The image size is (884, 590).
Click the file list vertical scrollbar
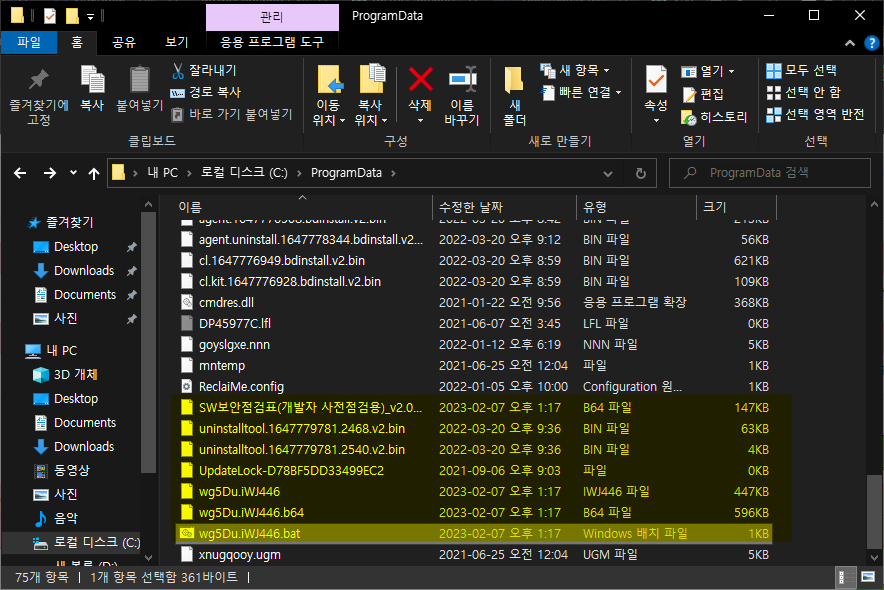(874, 511)
